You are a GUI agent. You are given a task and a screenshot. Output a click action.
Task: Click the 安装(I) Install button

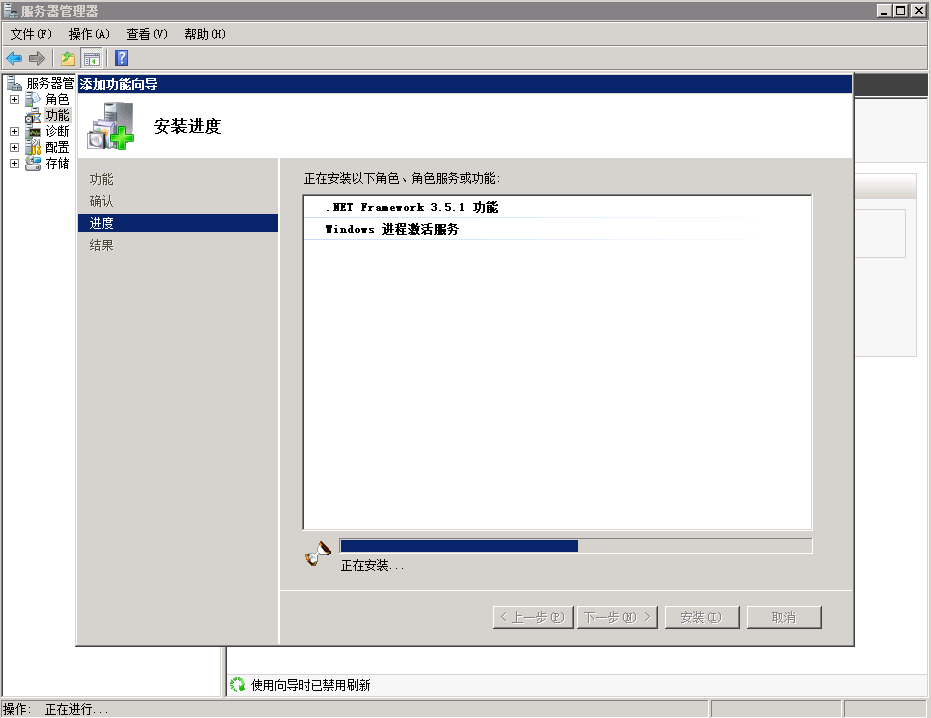pos(700,617)
